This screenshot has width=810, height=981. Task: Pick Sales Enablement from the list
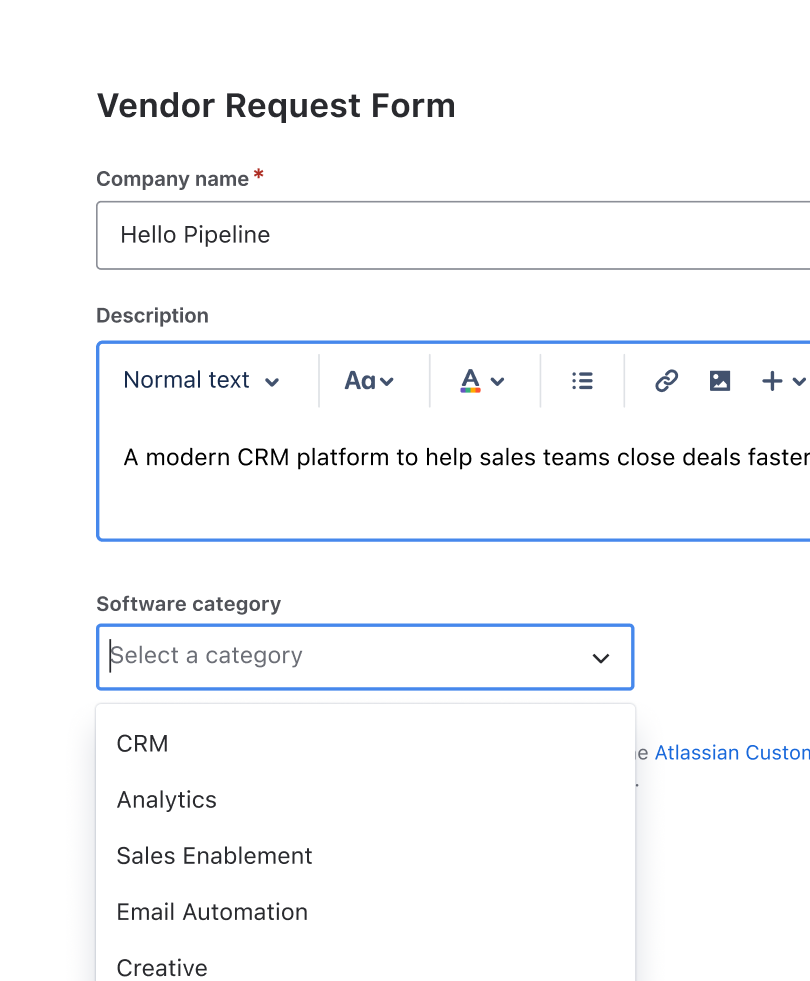tap(215, 856)
